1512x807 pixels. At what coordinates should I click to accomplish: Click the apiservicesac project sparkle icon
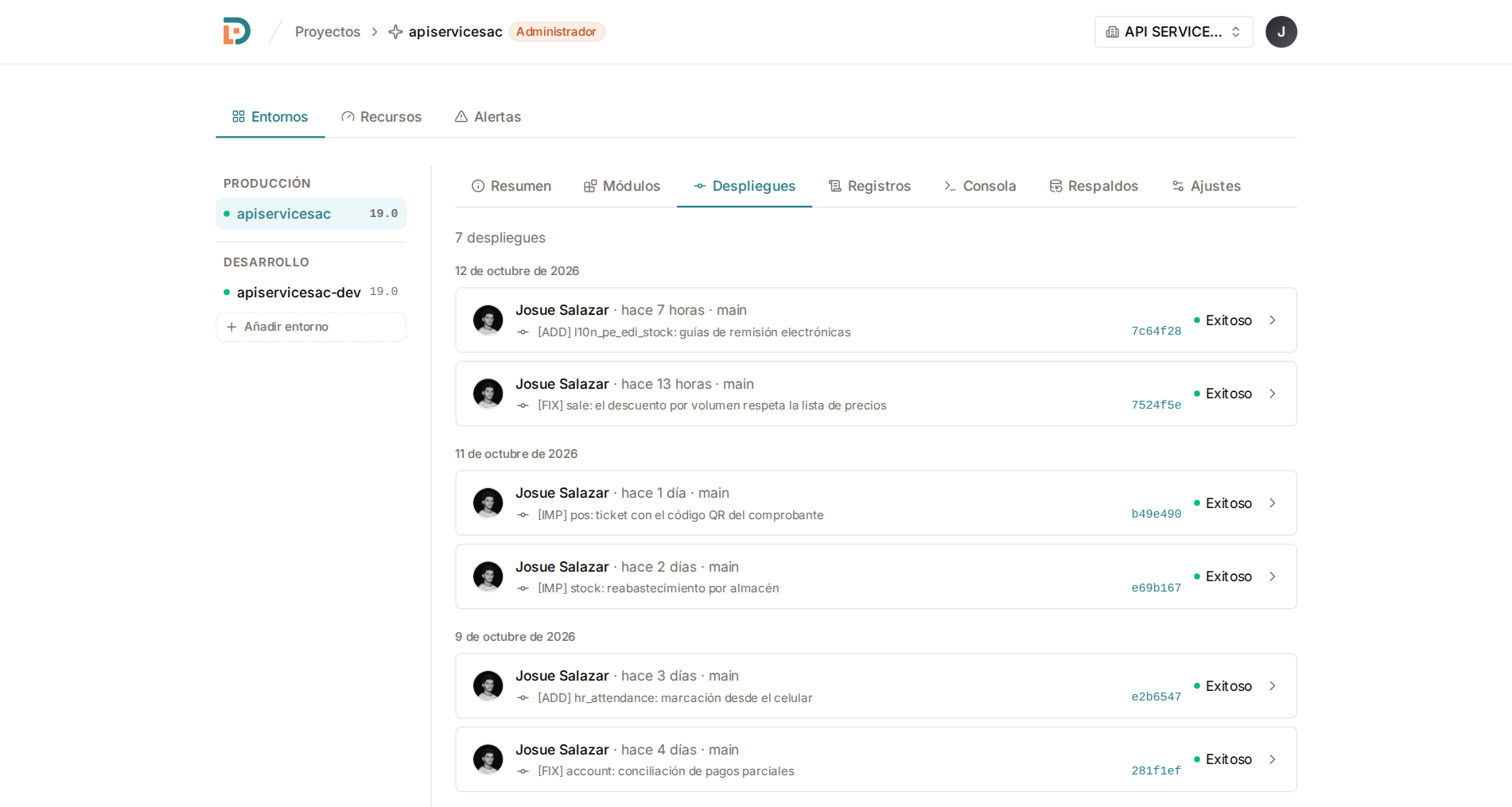pyautogui.click(x=395, y=32)
